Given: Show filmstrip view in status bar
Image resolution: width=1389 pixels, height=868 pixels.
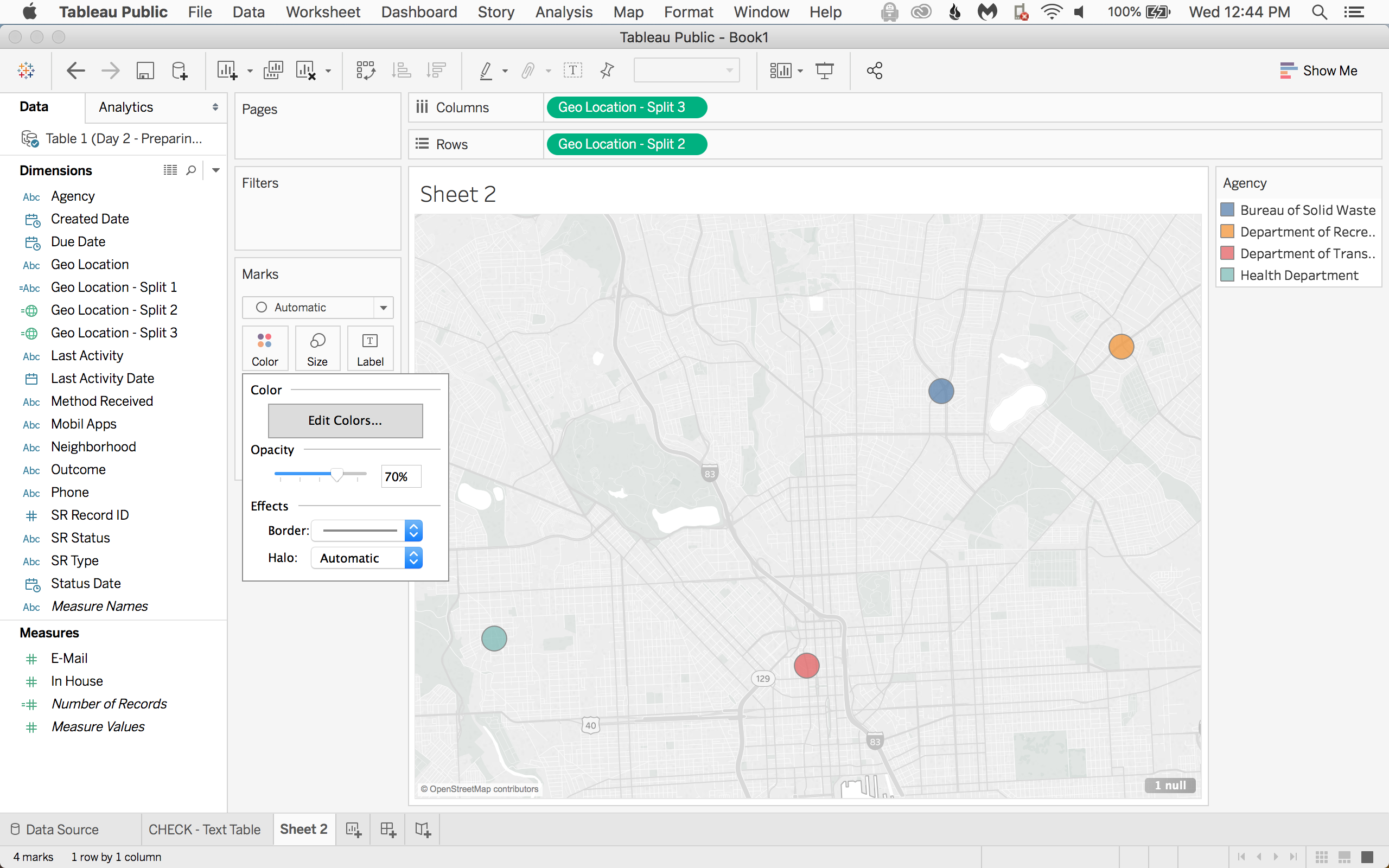Looking at the screenshot, I should coord(1344,857).
